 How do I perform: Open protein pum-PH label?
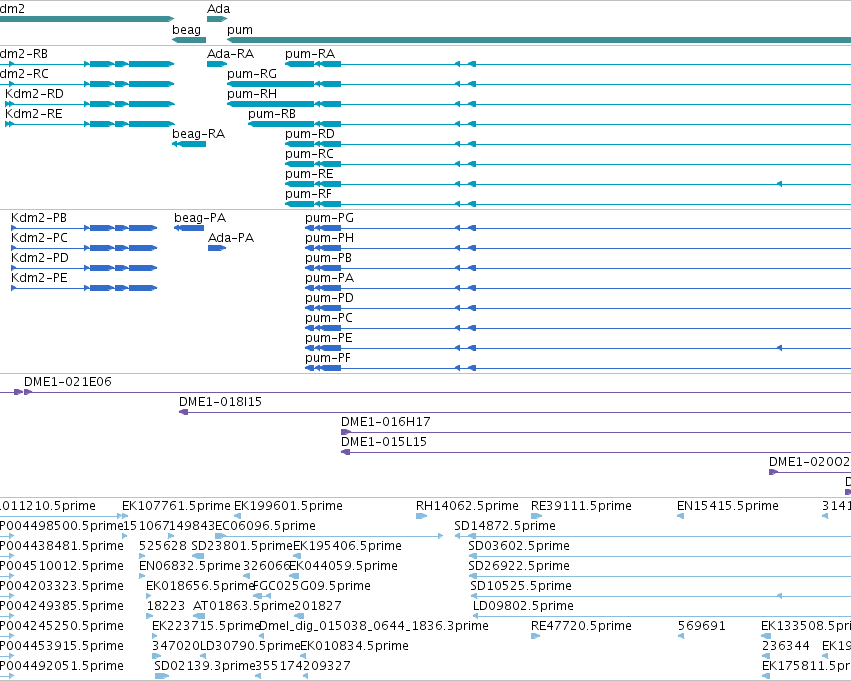pyautogui.click(x=329, y=239)
